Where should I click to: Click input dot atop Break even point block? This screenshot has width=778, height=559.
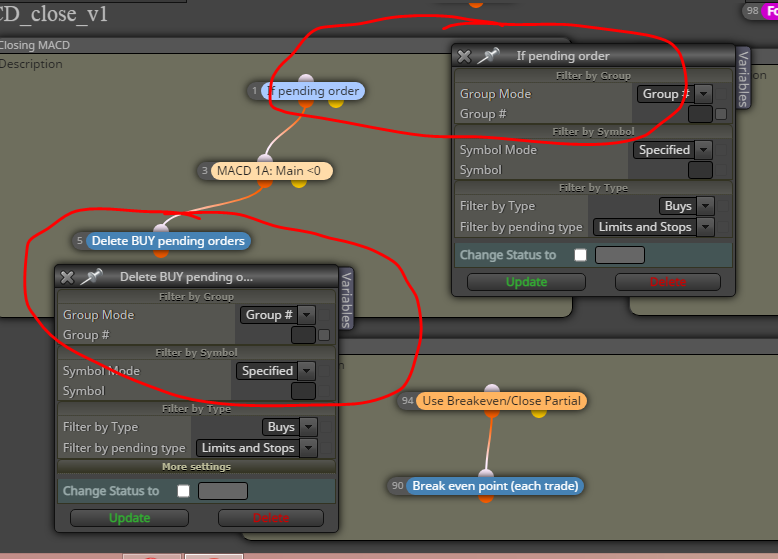pyautogui.click(x=486, y=473)
